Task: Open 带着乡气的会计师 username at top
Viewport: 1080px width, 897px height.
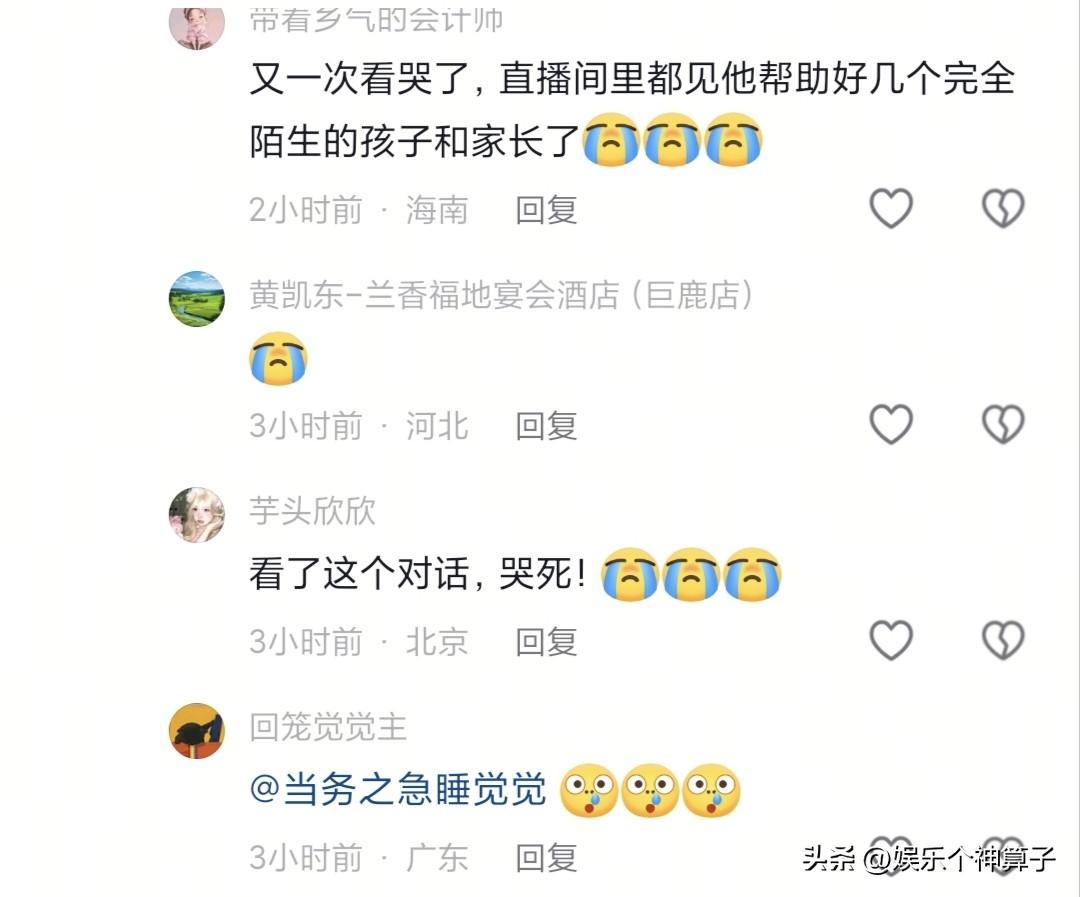Action: [x=376, y=19]
